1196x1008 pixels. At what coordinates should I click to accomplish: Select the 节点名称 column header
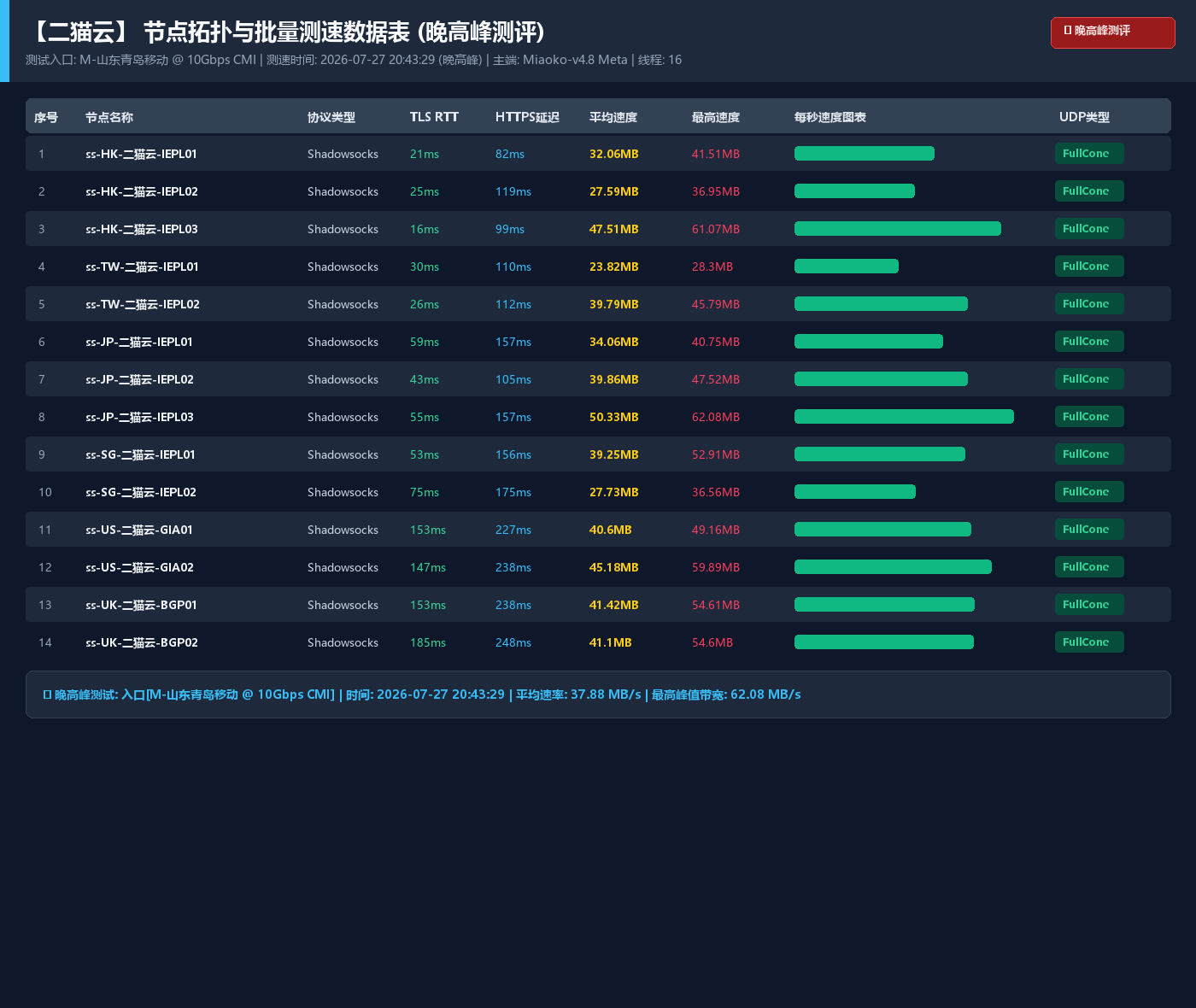[109, 117]
